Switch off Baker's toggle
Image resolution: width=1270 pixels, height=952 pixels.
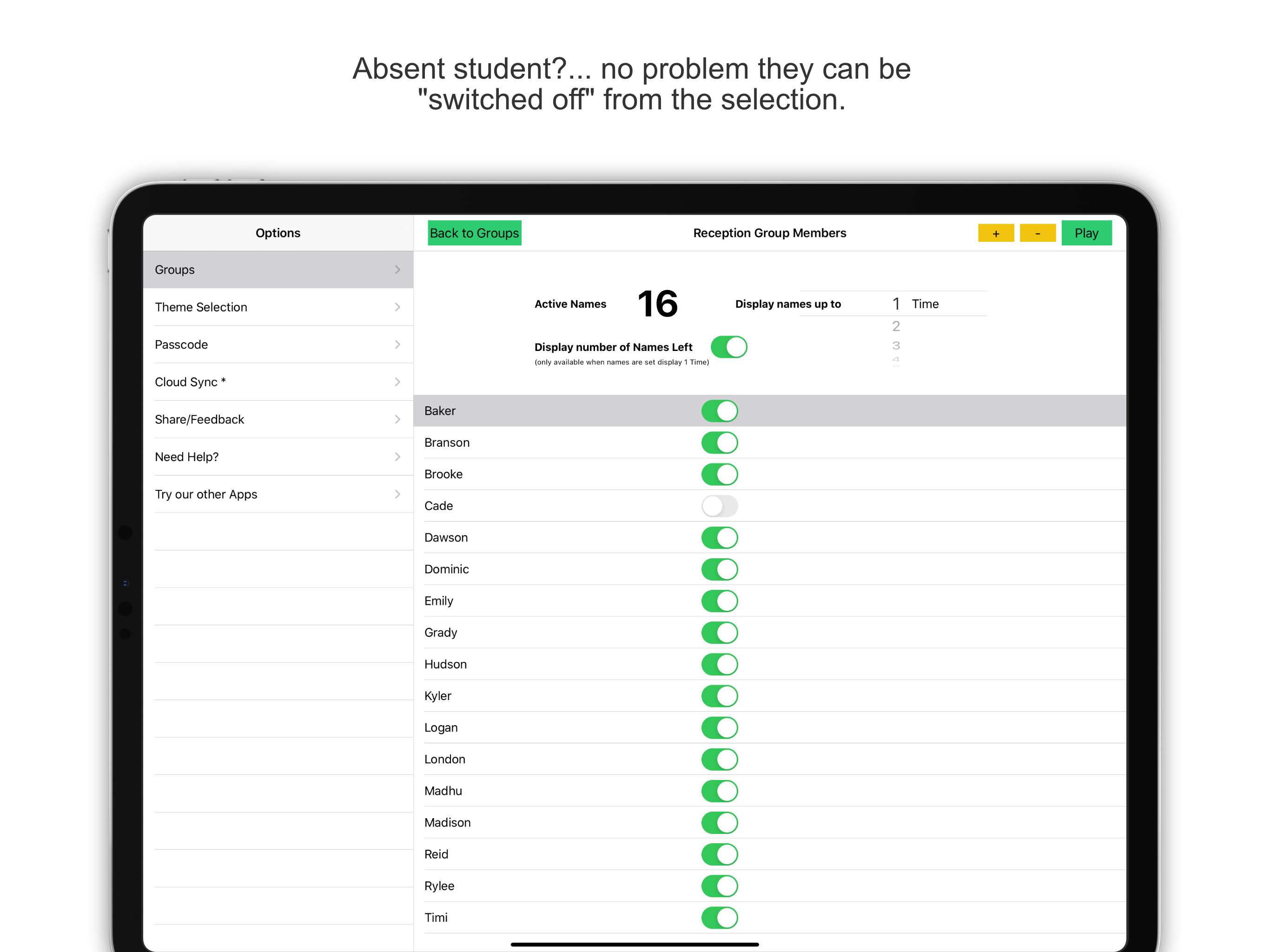coord(720,411)
